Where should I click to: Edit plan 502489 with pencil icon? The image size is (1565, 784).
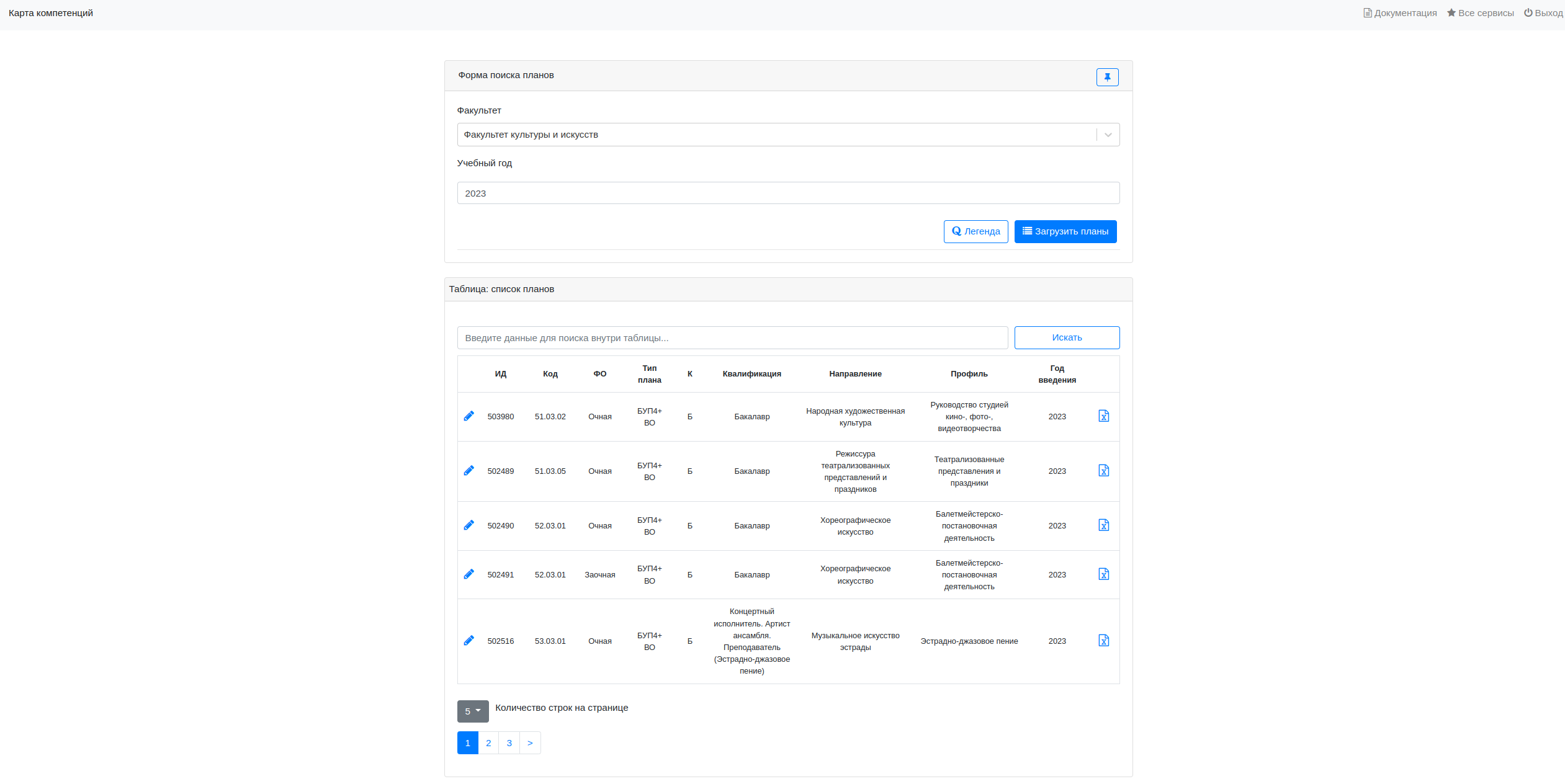[469, 471]
